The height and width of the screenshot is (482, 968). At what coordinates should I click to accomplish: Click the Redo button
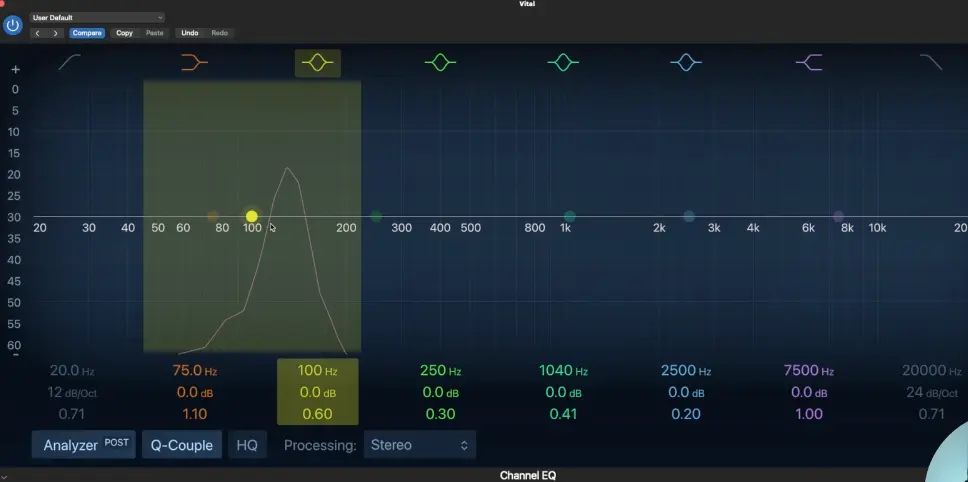220,33
